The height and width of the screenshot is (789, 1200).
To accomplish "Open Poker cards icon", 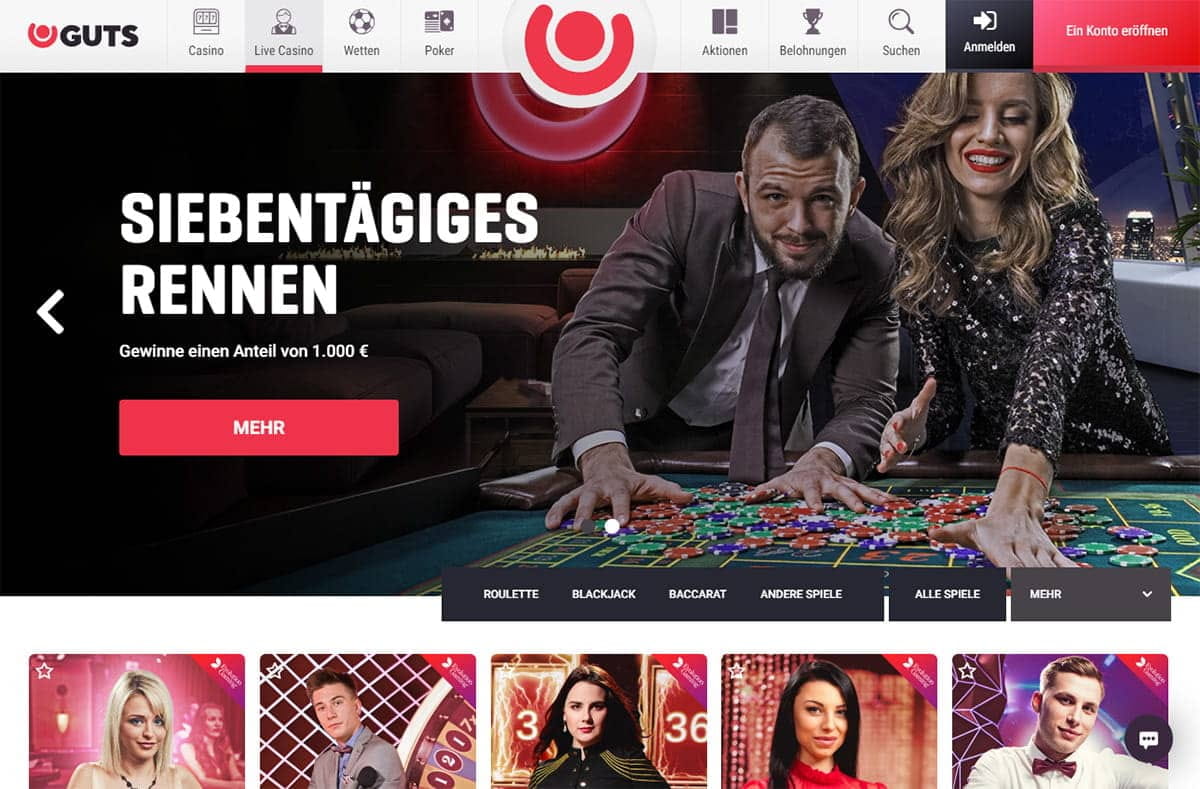I will 439,22.
